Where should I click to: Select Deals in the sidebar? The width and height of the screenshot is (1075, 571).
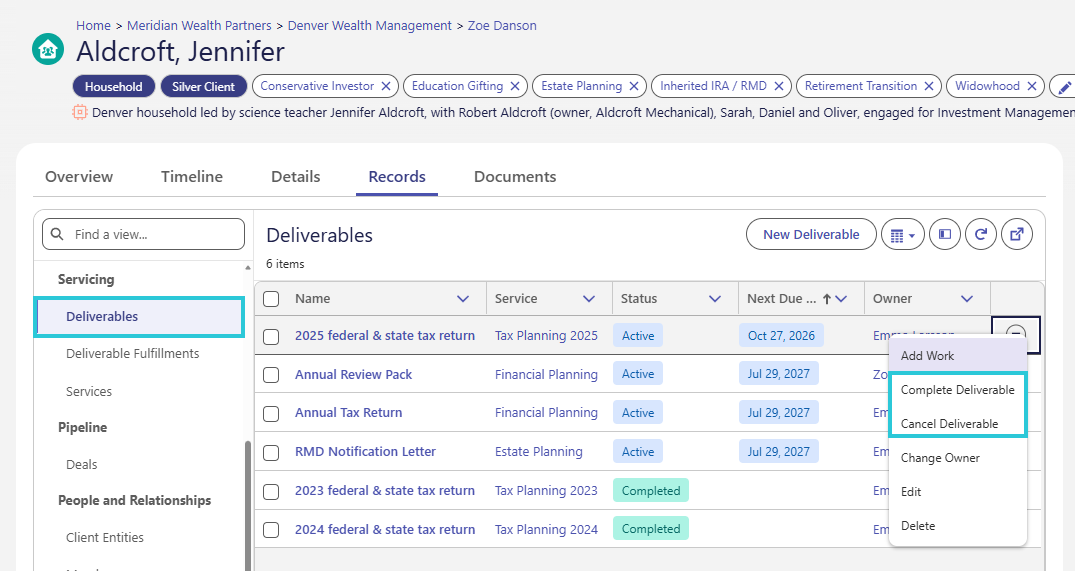82,465
